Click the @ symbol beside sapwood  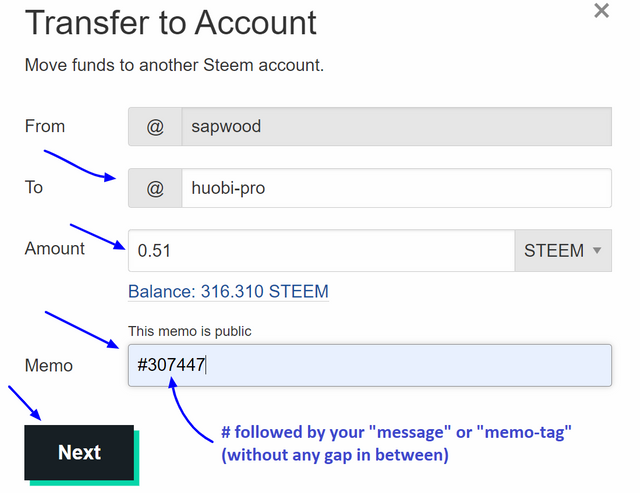tap(155, 127)
